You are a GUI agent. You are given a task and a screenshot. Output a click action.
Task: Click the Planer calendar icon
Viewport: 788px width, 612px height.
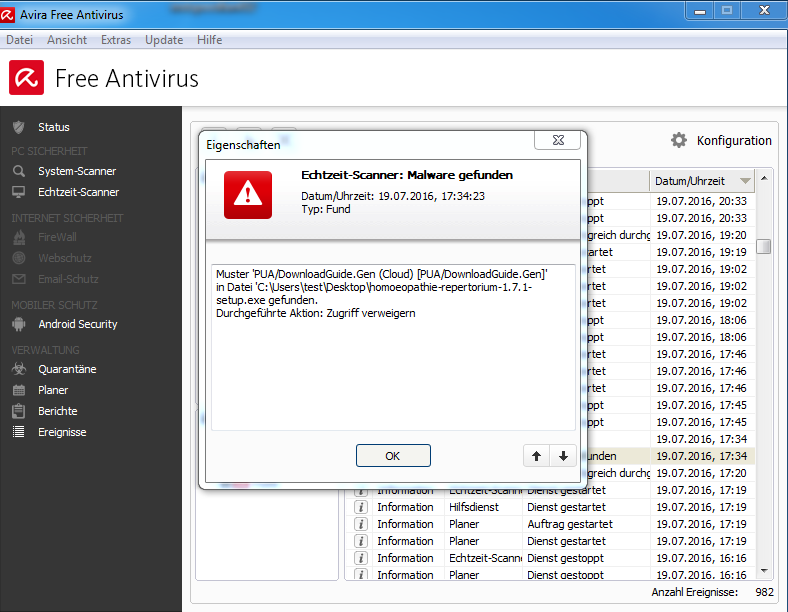coord(19,390)
